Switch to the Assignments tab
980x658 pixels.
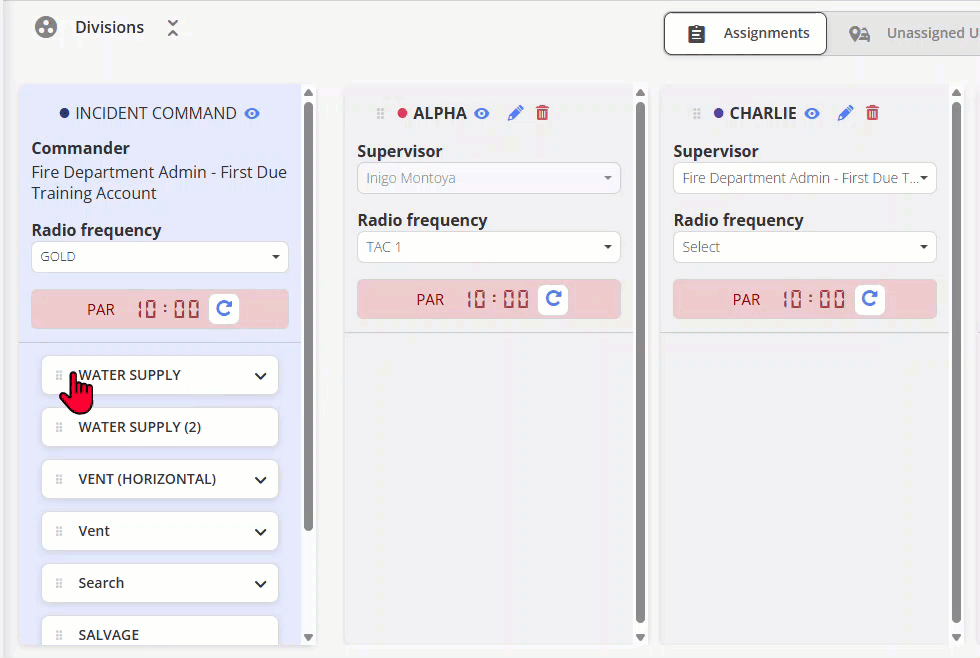click(746, 33)
